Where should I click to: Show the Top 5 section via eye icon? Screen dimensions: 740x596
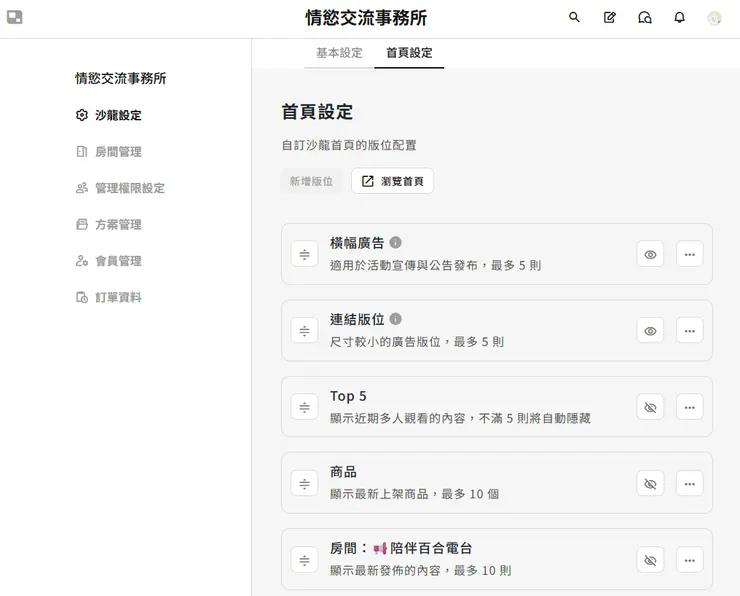(x=650, y=407)
